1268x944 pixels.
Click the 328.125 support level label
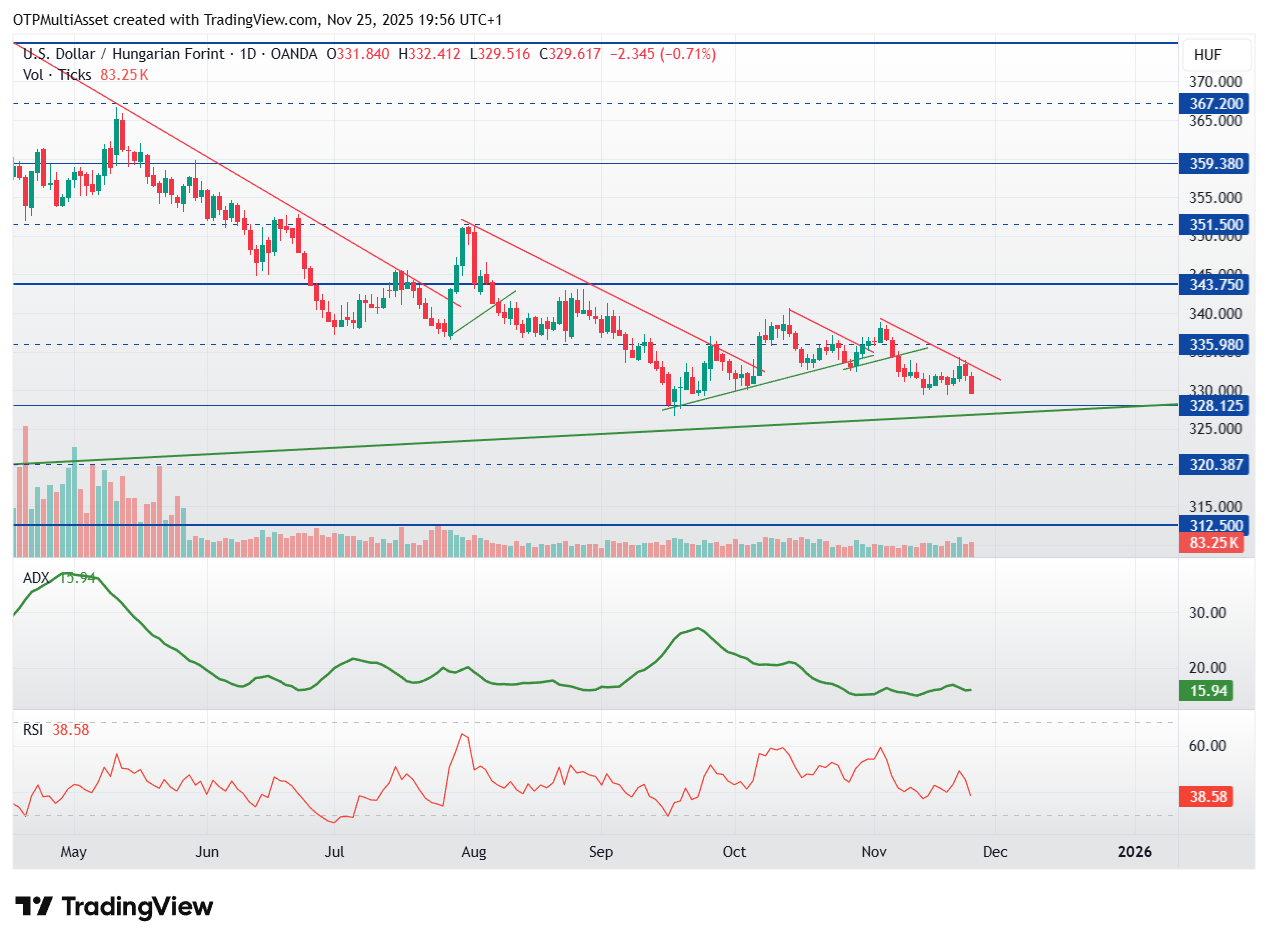(x=1215, y=406)
